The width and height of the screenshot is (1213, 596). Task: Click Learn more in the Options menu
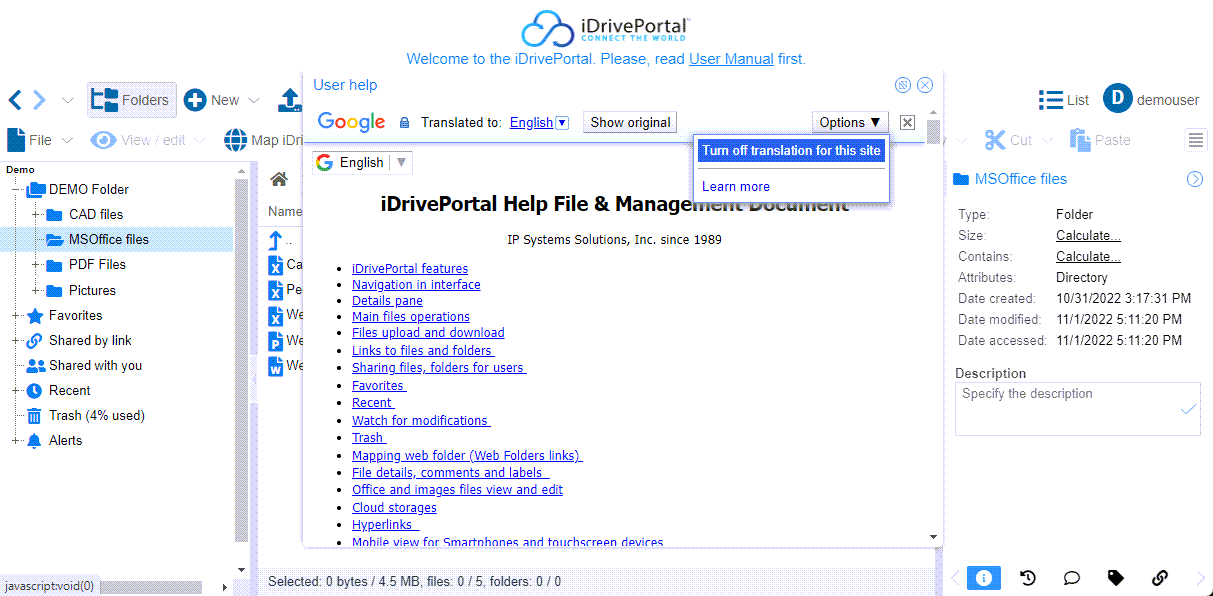(x=735, y=186)
